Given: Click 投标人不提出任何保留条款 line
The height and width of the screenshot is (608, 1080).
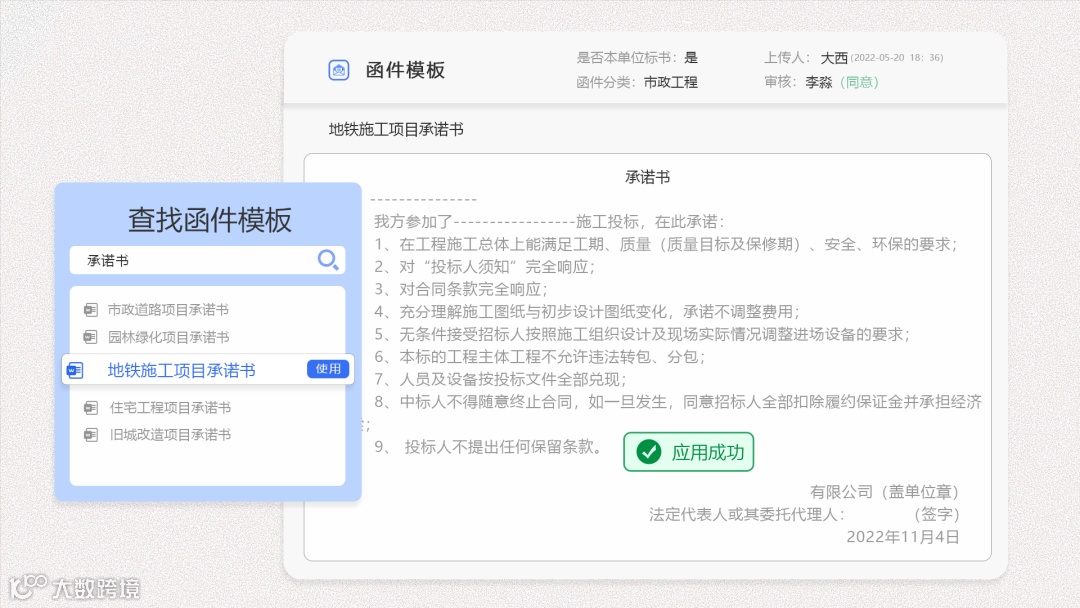Looking at the screenshot, I should [x=489, y=447].
